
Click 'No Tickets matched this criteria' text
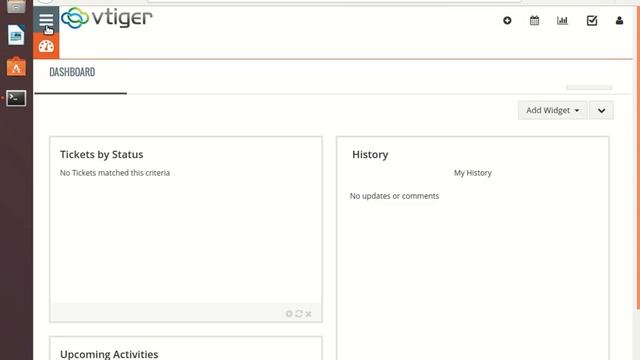115,173
